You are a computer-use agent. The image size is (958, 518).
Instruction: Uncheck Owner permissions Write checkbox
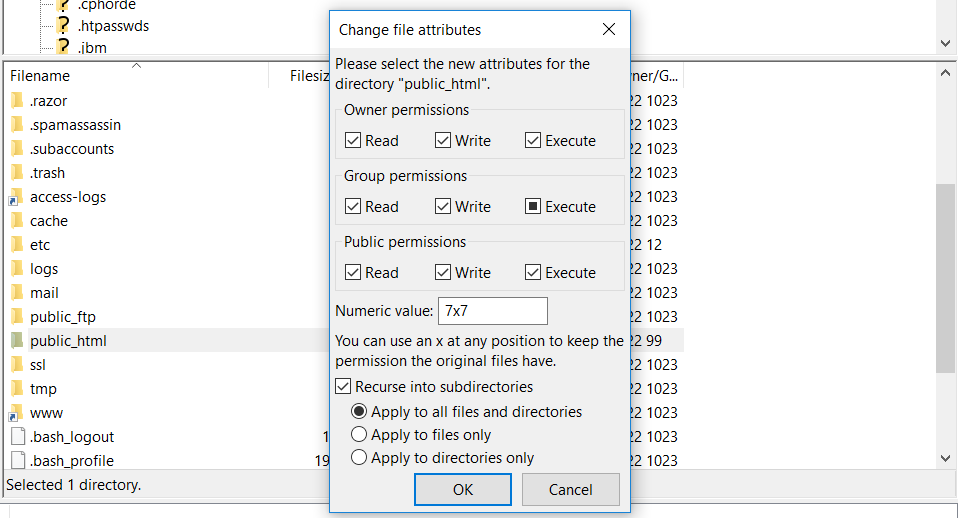coord(443,141)
